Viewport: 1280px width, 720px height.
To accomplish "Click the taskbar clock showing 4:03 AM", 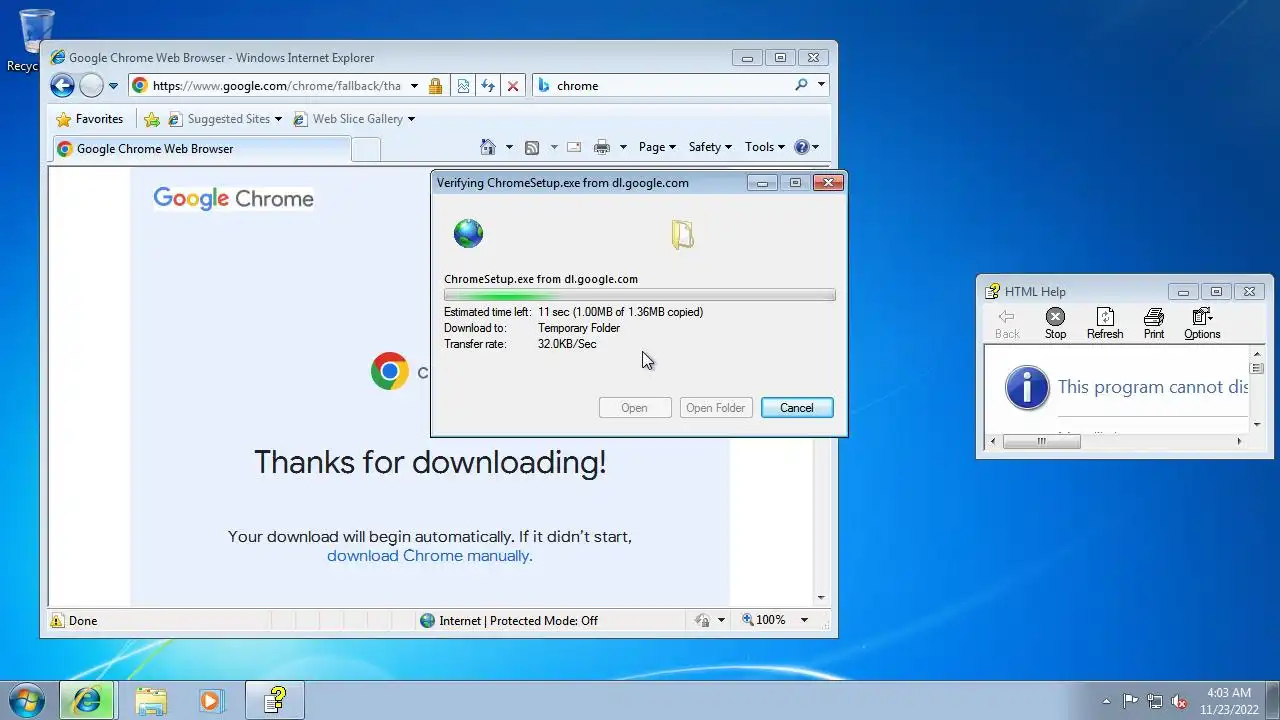I will [1229, 700].
